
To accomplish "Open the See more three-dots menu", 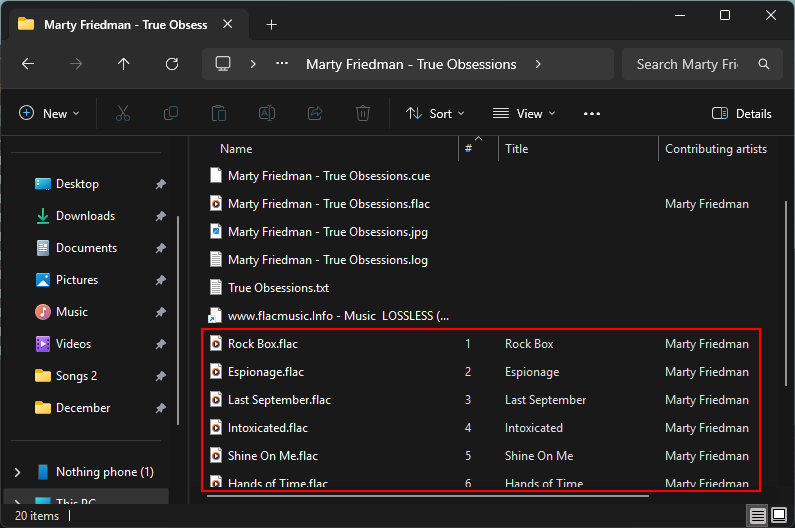I will point(592,114).
